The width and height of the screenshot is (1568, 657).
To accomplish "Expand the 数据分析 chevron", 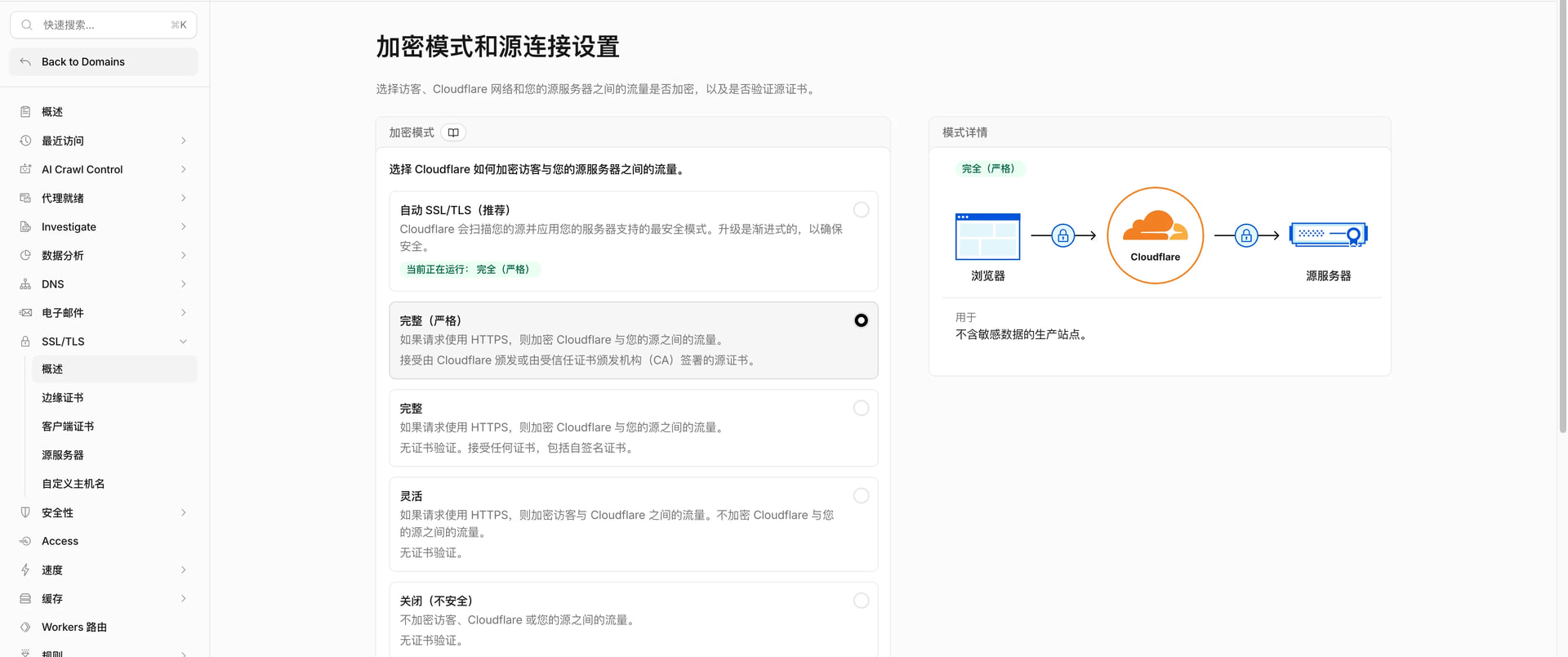I will click(184, 255).
